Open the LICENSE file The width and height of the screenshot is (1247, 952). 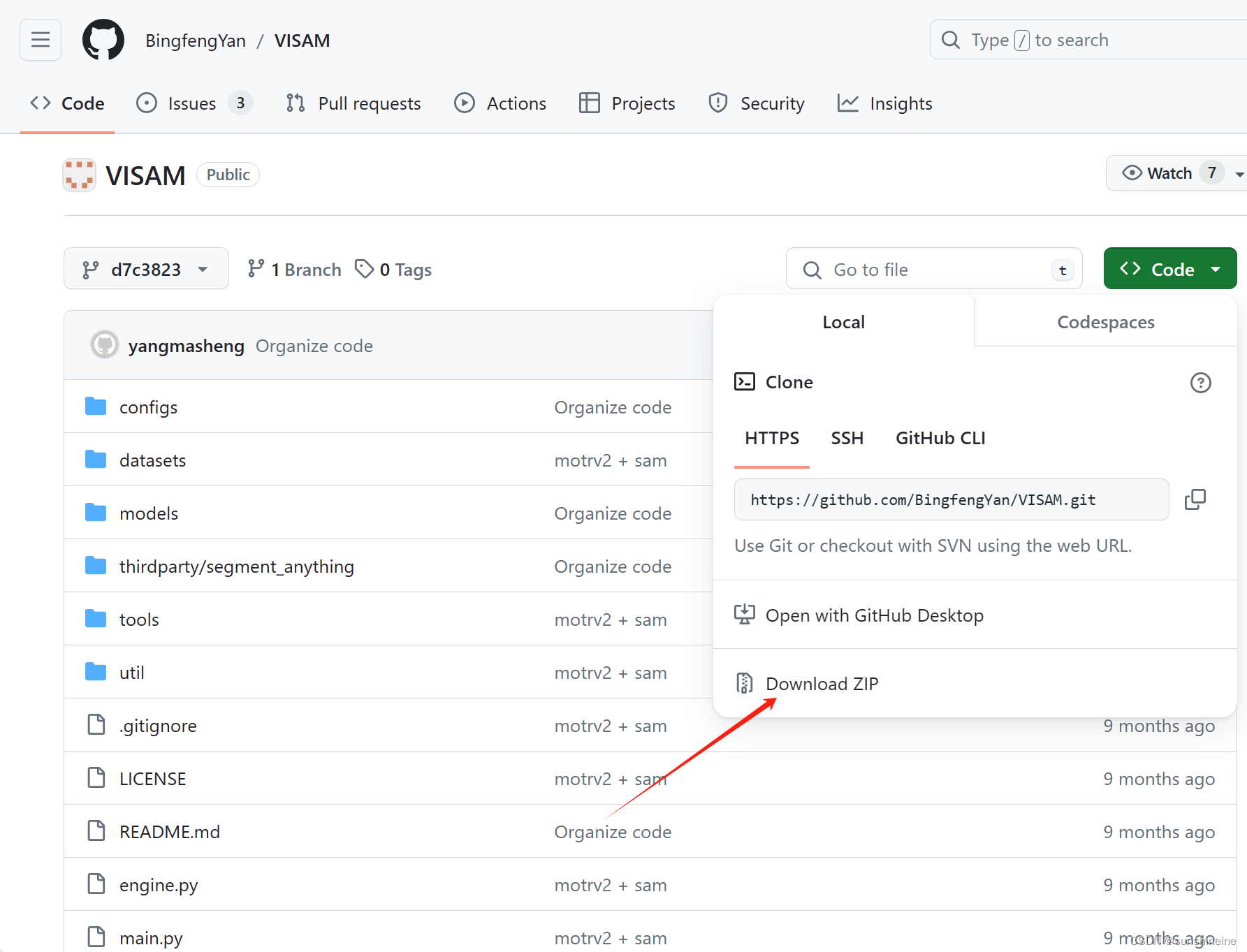point(152,779)
